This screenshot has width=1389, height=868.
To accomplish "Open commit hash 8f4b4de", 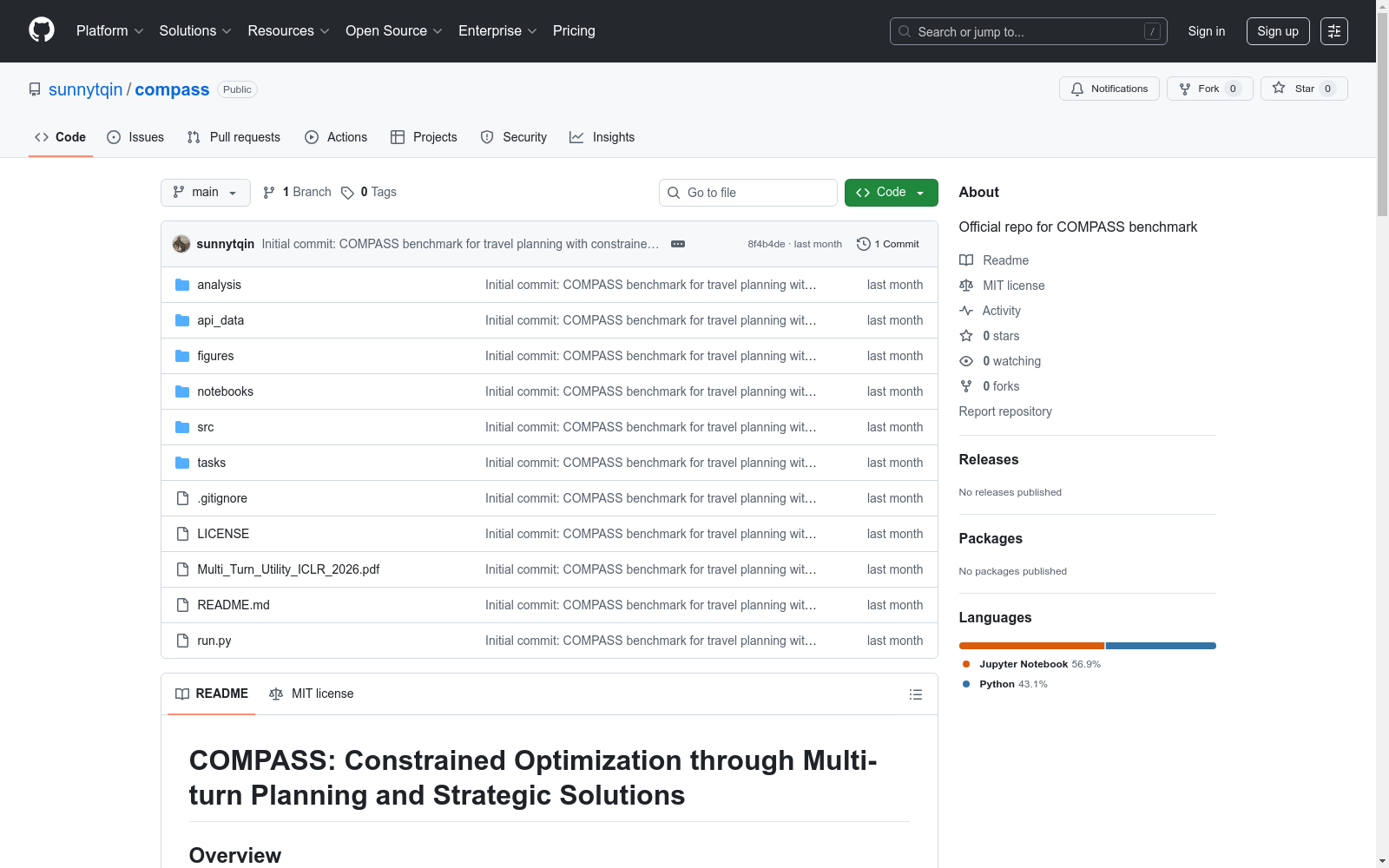I will point(767,244).
